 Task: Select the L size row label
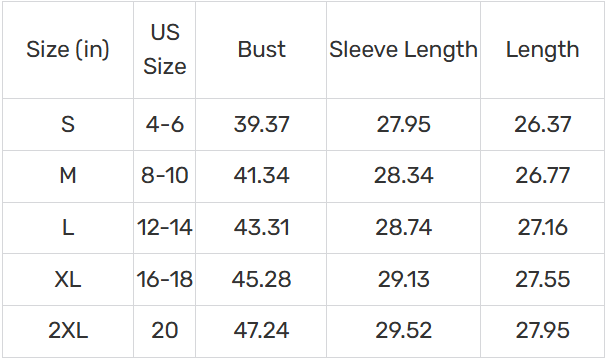68,228
